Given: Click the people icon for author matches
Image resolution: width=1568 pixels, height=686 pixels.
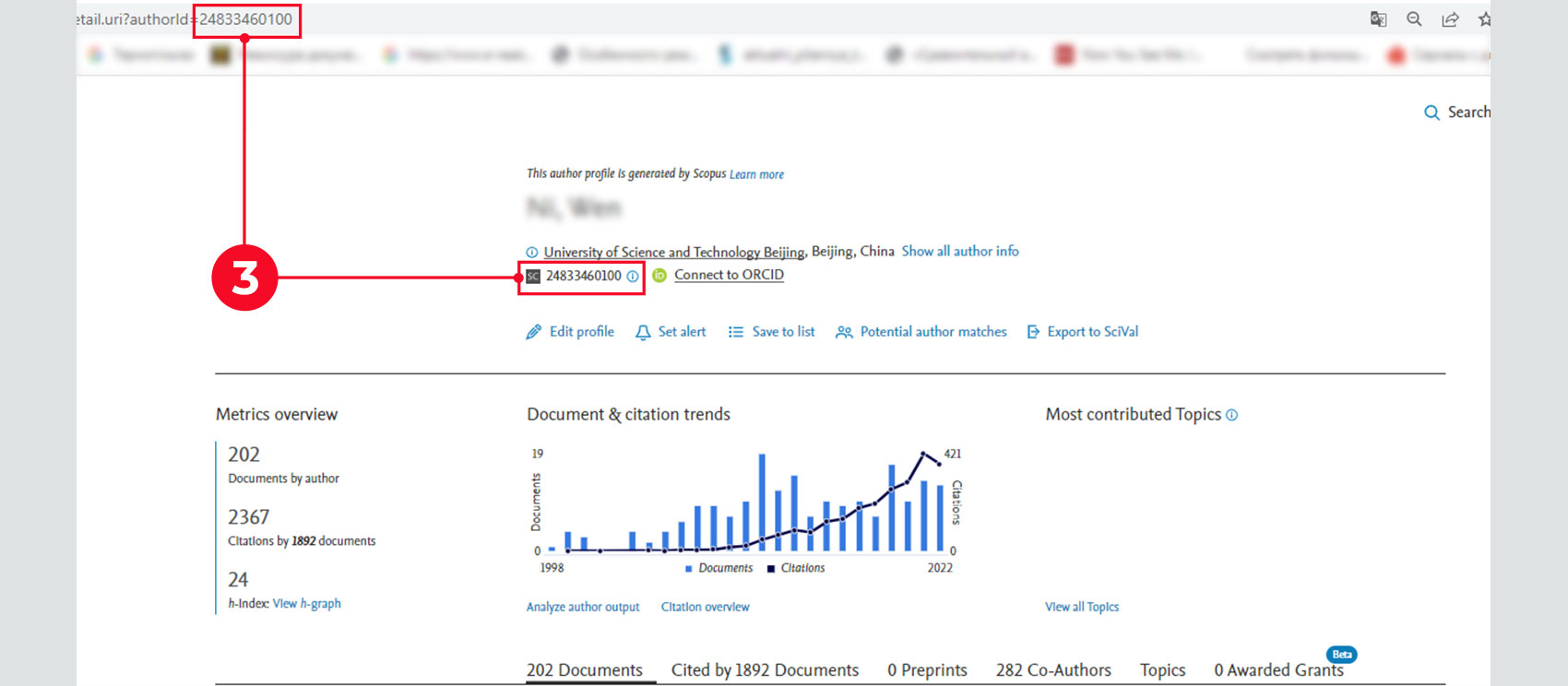Looking at the screenshot, I should 844,332.
